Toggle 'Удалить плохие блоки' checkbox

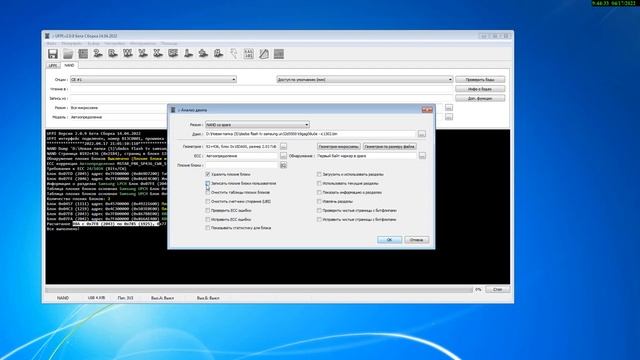tap(208, 174)
